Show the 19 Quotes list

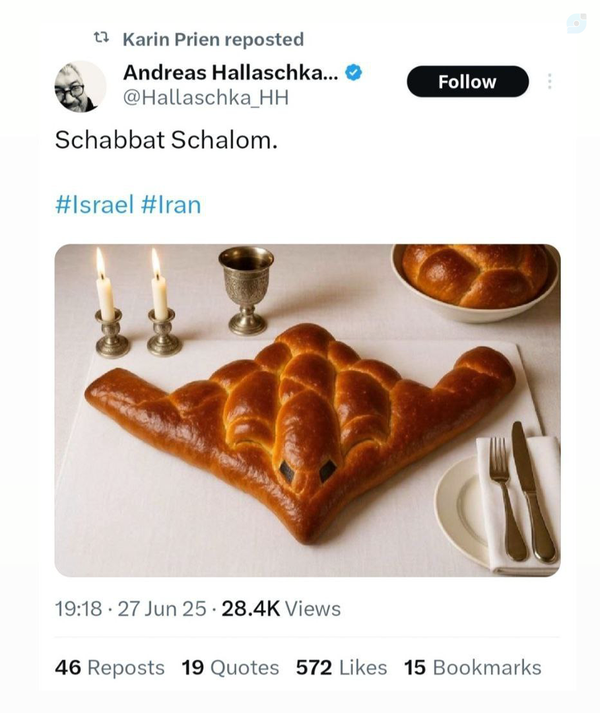point(230,668)
